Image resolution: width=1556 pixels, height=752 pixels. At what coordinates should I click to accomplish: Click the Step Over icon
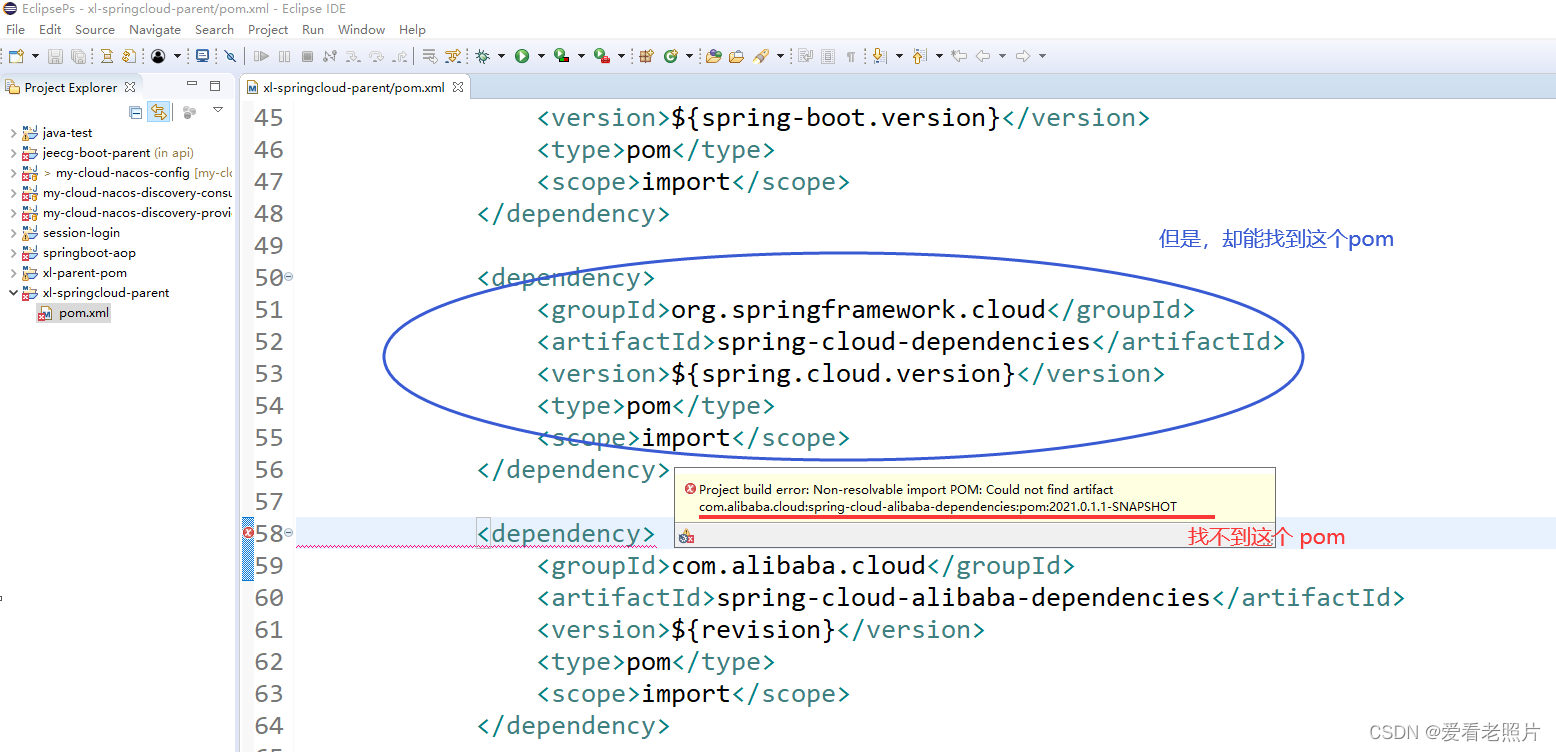(376, 56)
